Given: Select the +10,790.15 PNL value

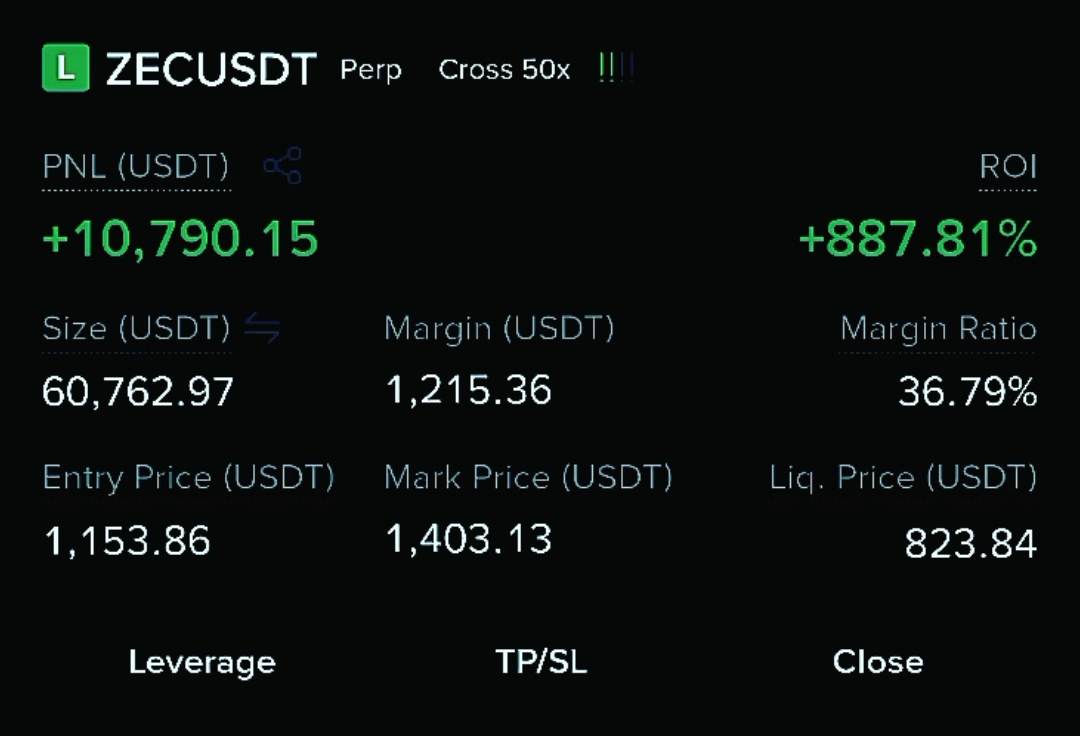Looking at the screenshot, I should (180, 239).
